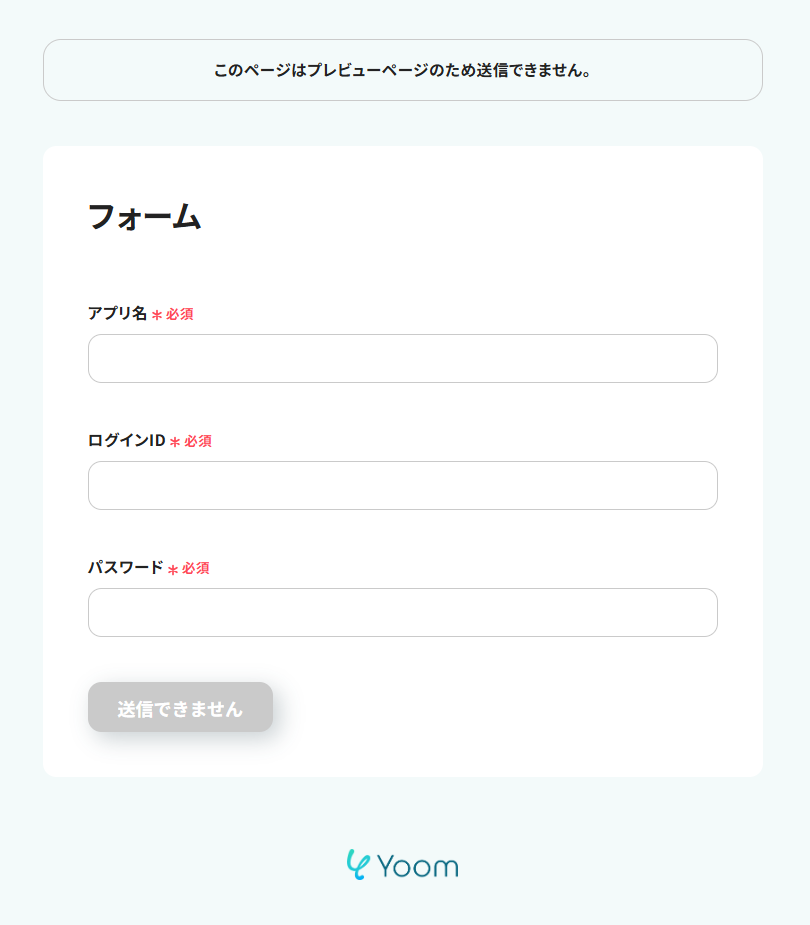Click the Yoom wordmark text in footer
Viewport: 810px width, 925px height.
(418, 866)
